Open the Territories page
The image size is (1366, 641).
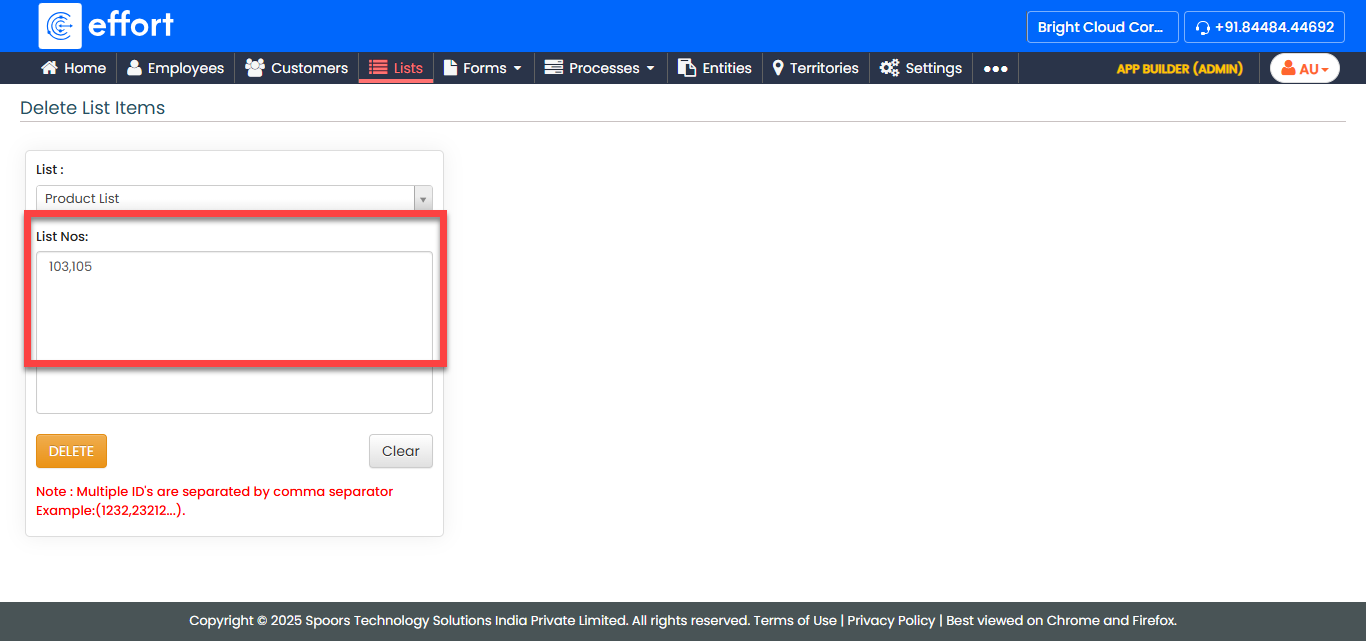(x=815, y=68)
